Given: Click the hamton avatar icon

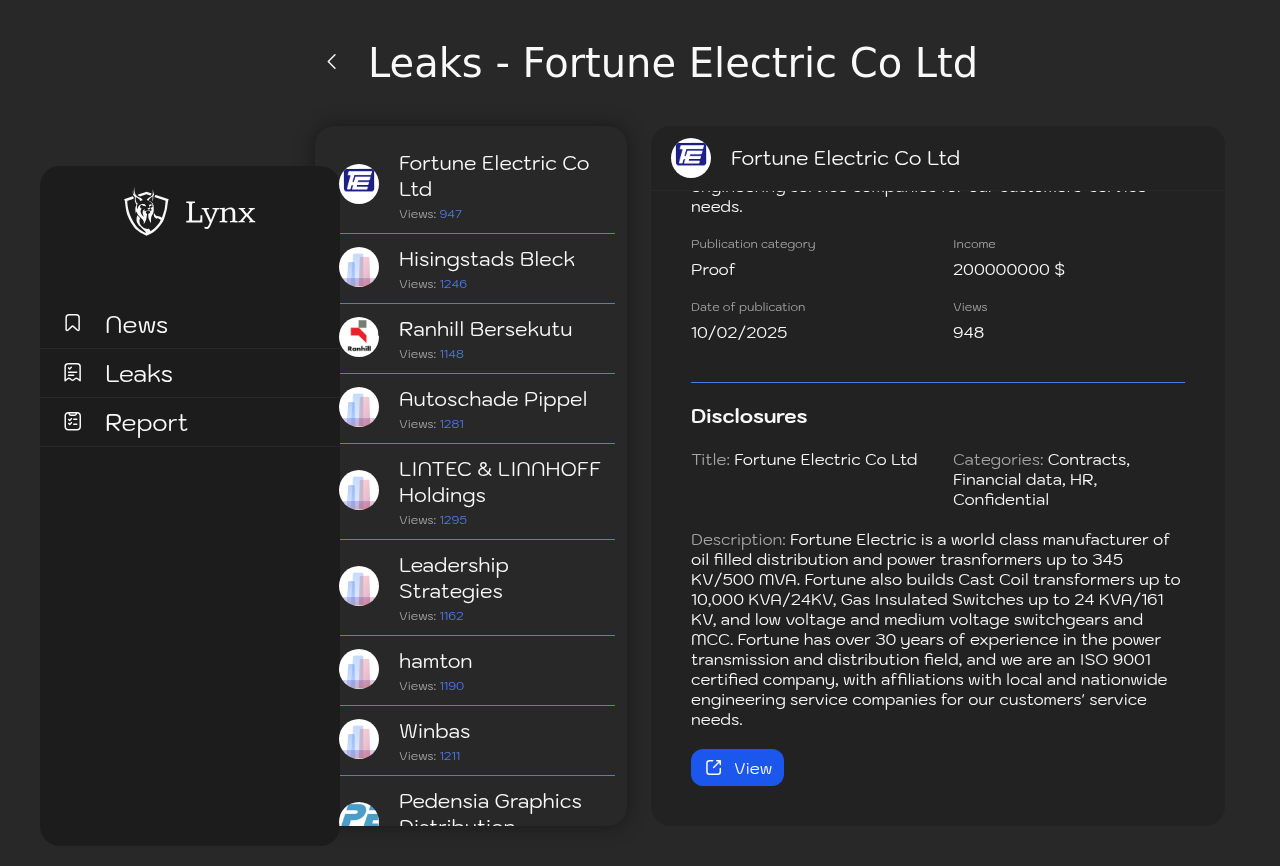Looking at the screenshot, I should point(359,669).
